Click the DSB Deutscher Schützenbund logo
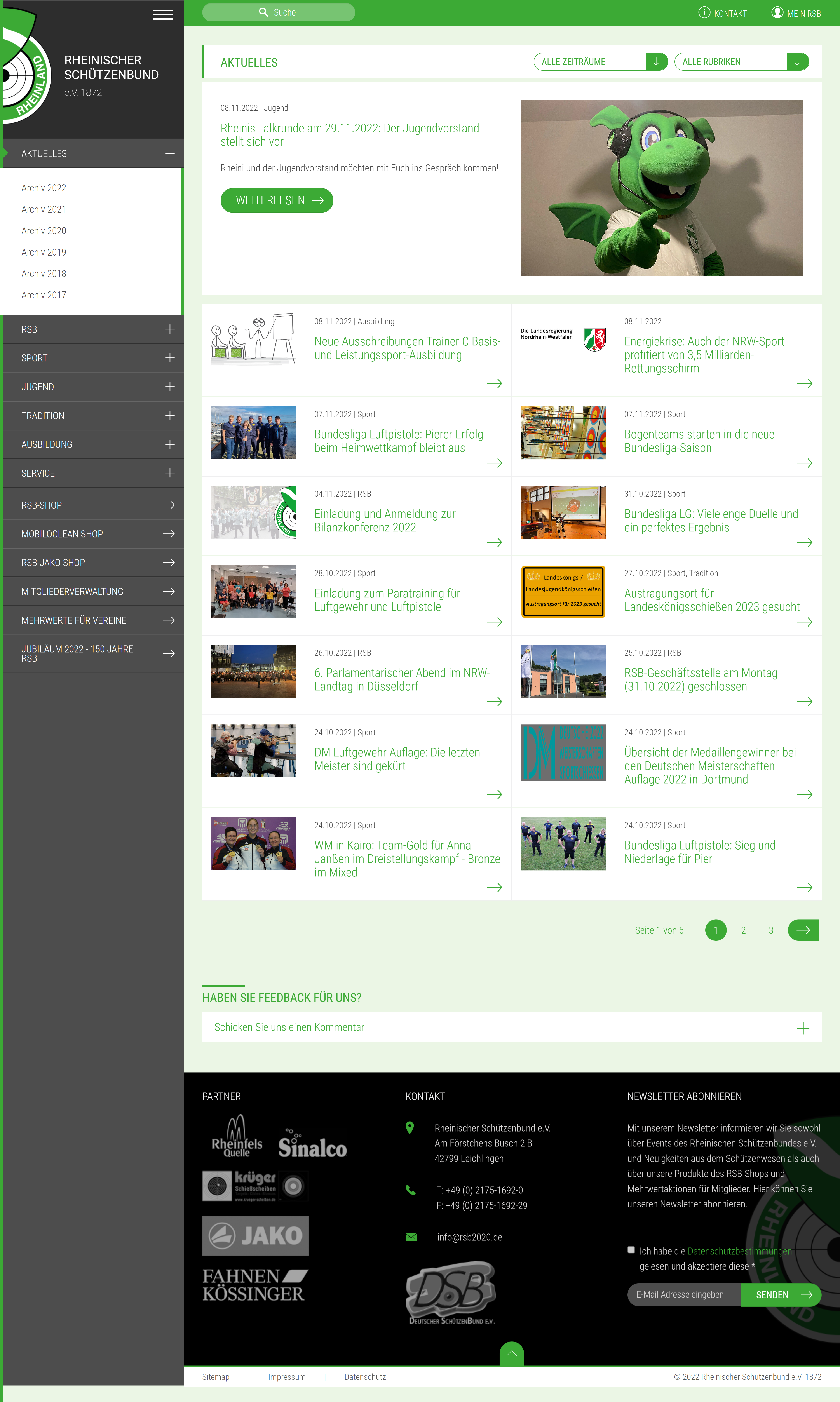The height and width of the screenshot is (1402, 840). point(451,1293)
